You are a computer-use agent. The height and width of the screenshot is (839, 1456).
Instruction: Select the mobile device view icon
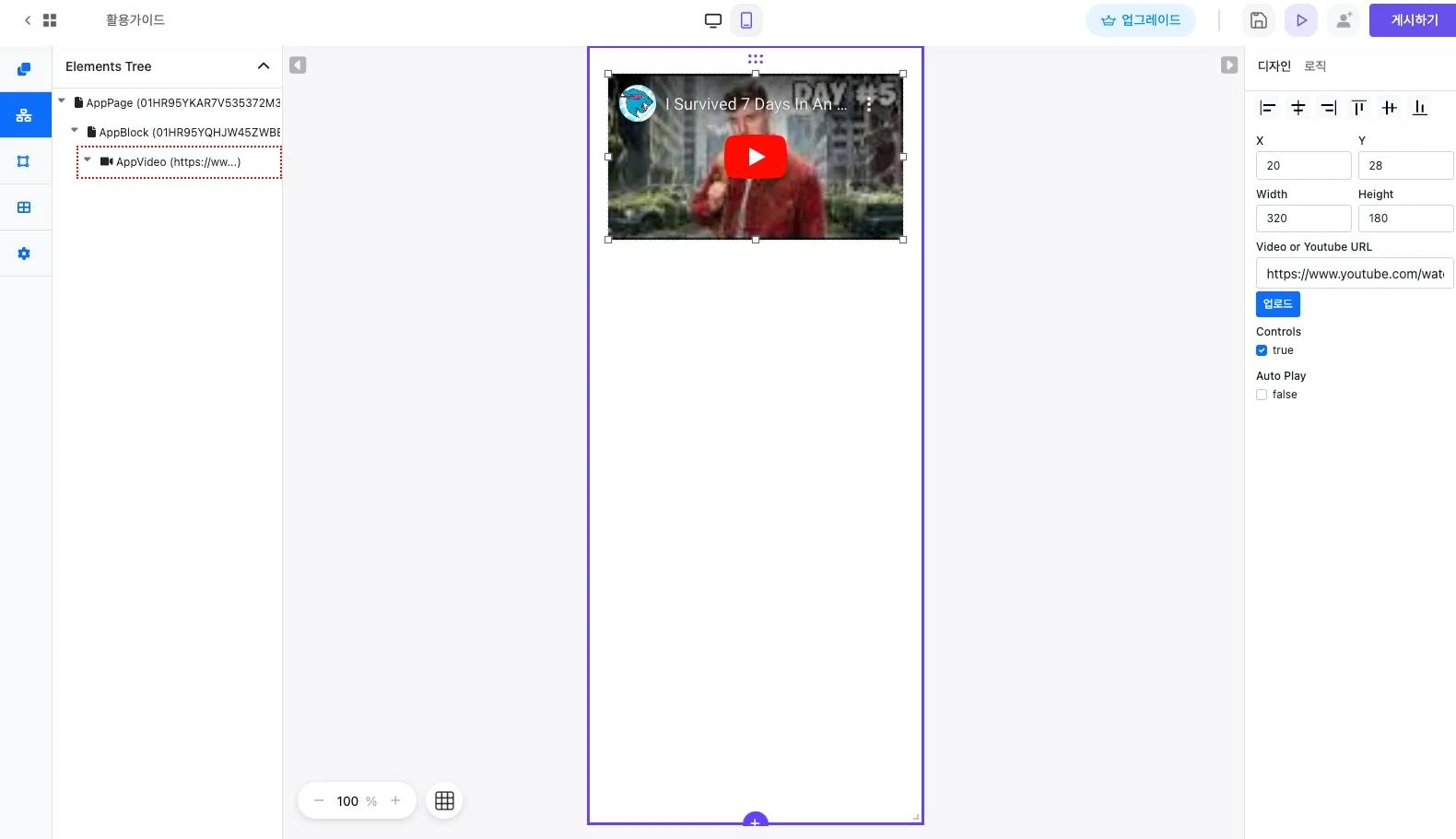[746, 20]
